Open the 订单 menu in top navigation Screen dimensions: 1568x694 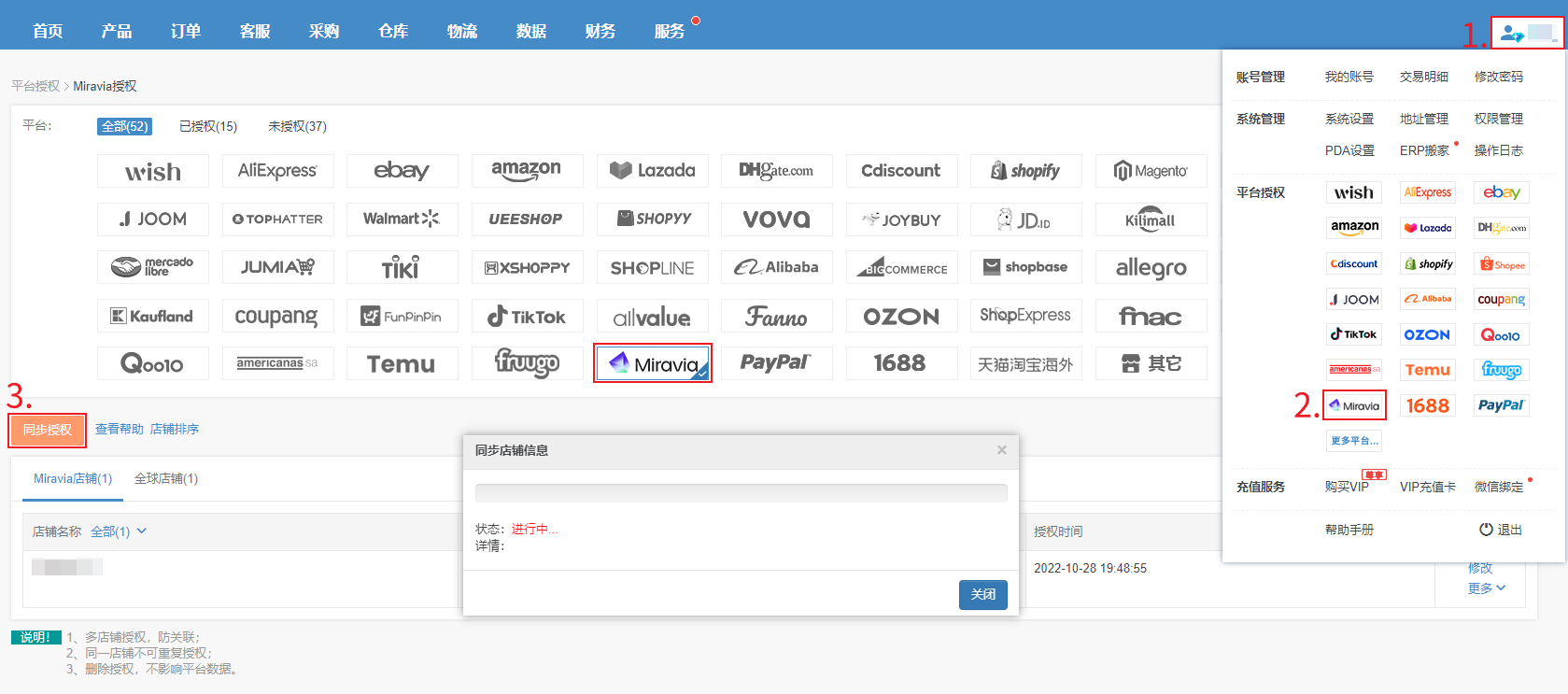coord(186,31)
